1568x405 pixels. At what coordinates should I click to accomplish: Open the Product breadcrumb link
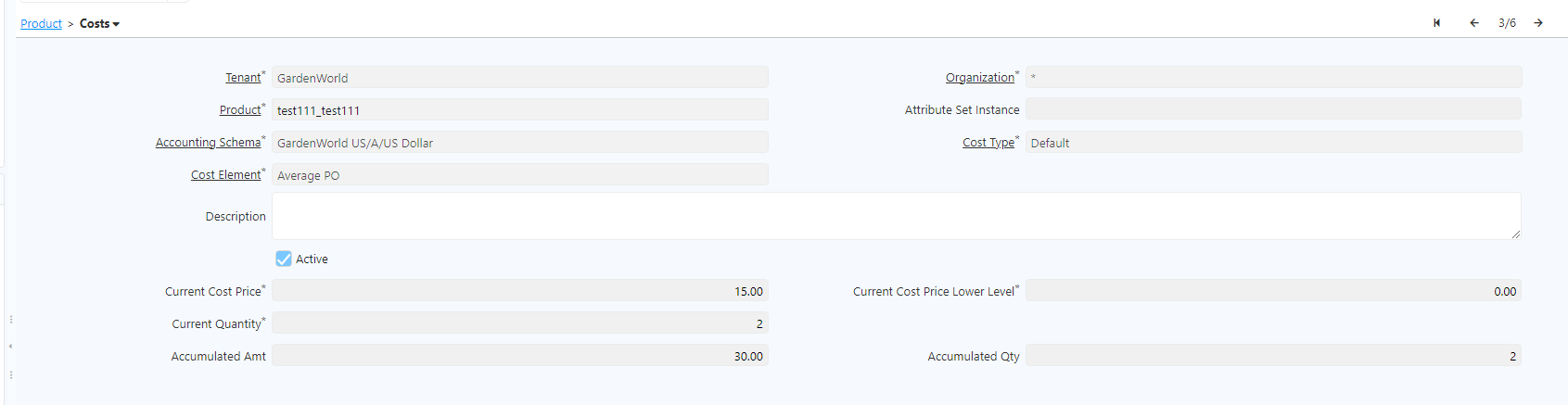41,24
